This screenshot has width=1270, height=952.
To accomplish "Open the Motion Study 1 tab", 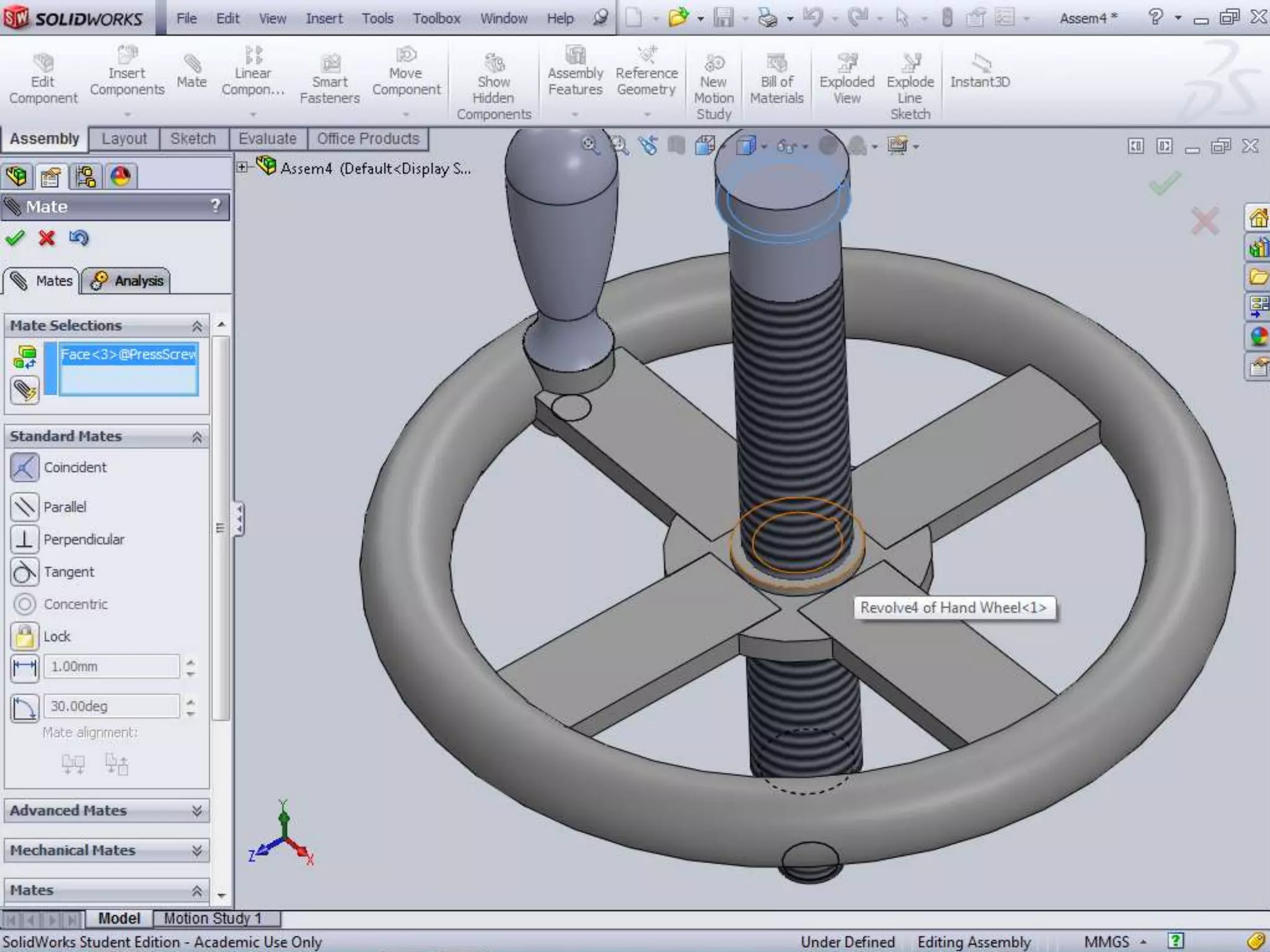I will coord(212,918).
